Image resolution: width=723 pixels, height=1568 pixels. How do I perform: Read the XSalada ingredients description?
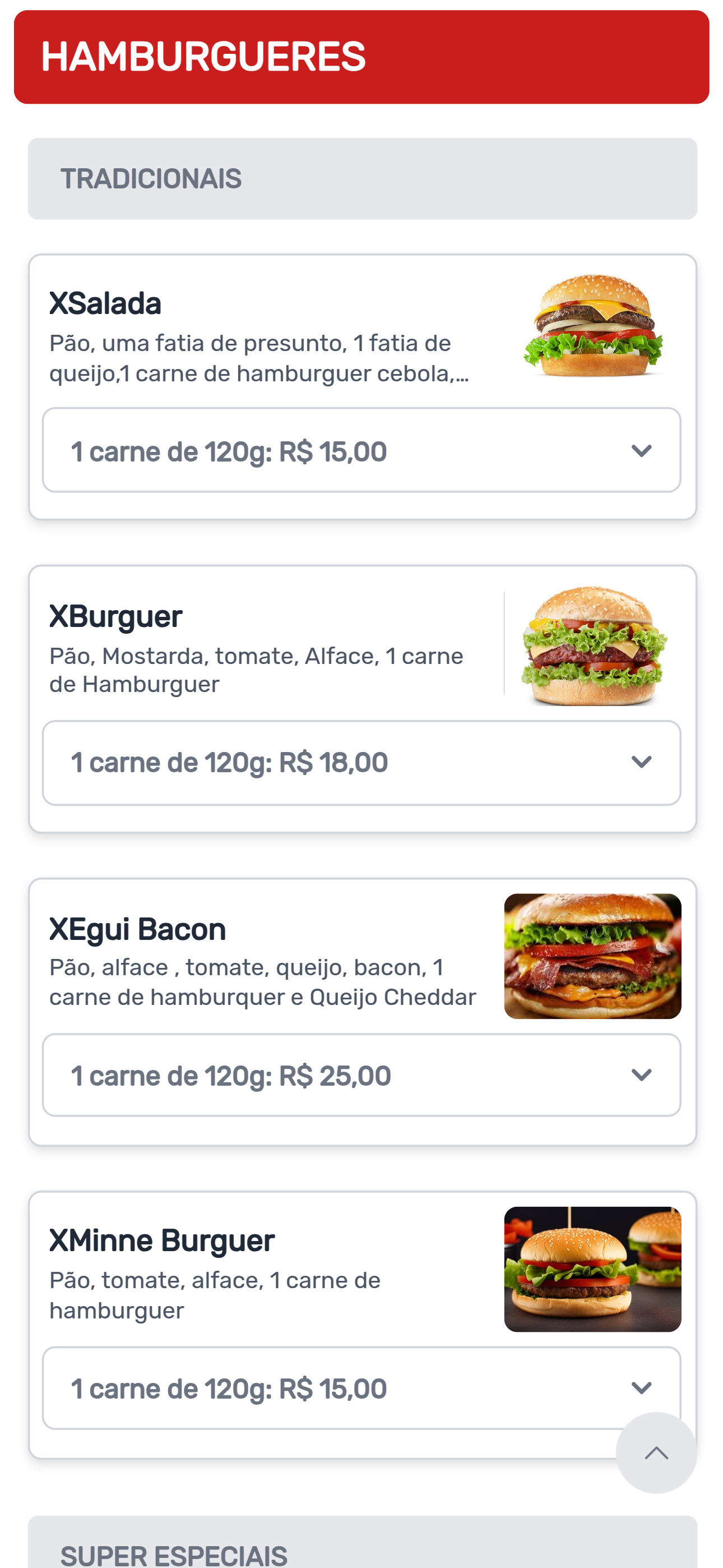[x=258, y=358]
